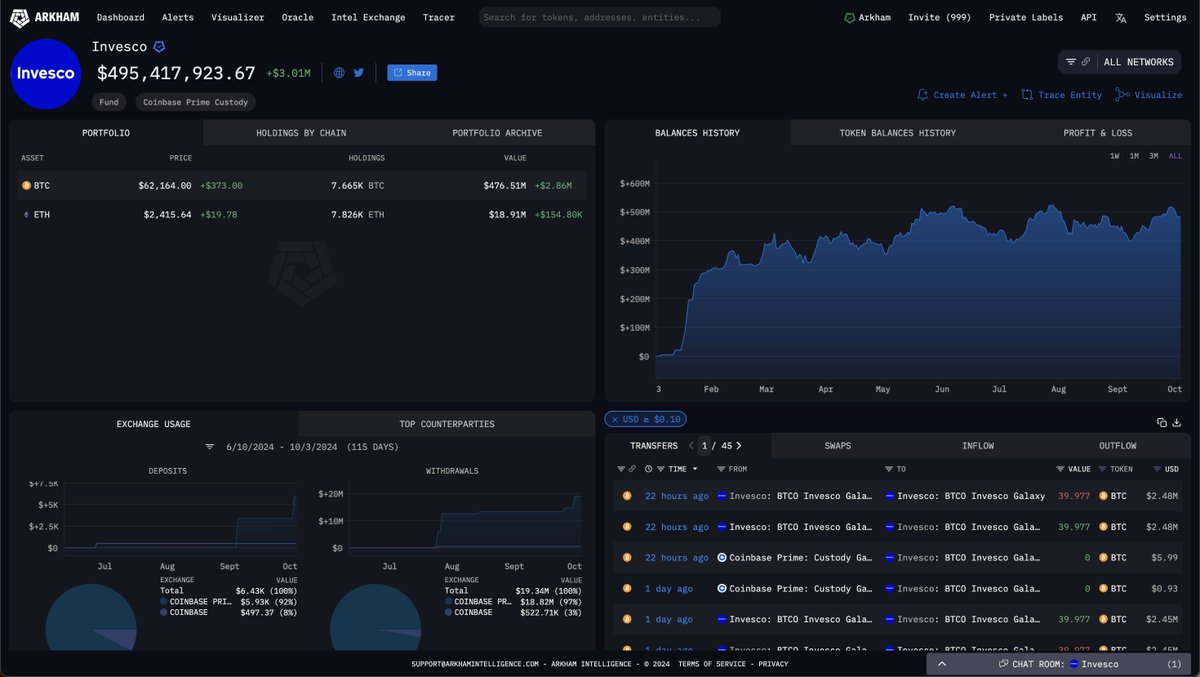Open the Dashboard menu item
This screenshot has height=677, width=1200.
click(120, 18)
